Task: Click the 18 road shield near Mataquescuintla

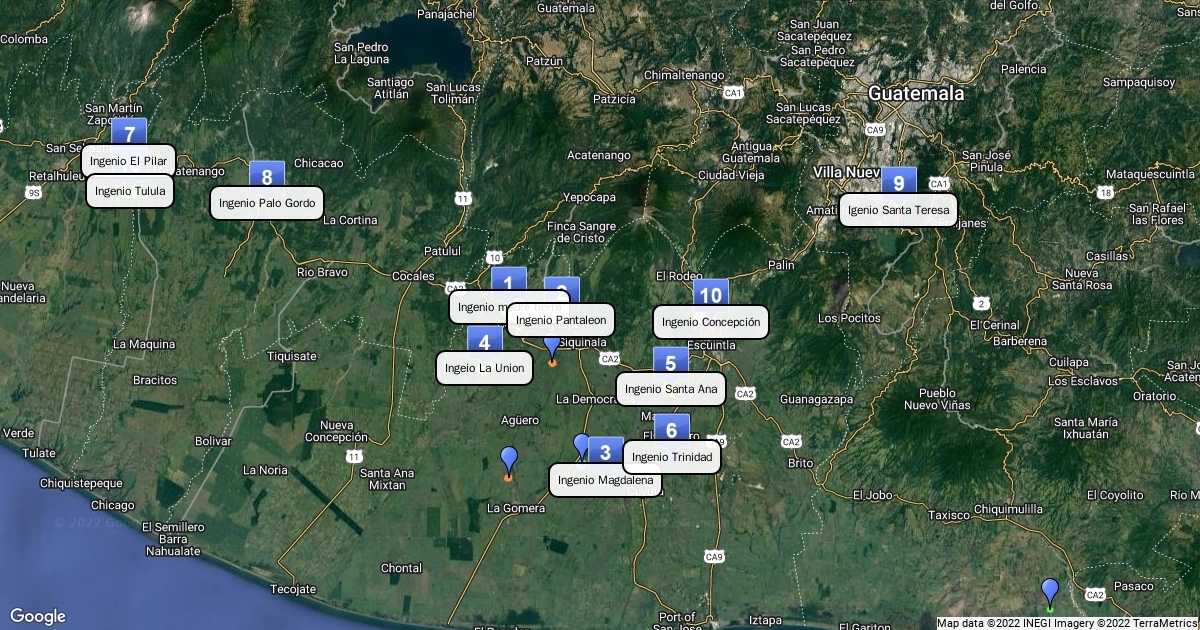Action: click(x=1105, y=192)
